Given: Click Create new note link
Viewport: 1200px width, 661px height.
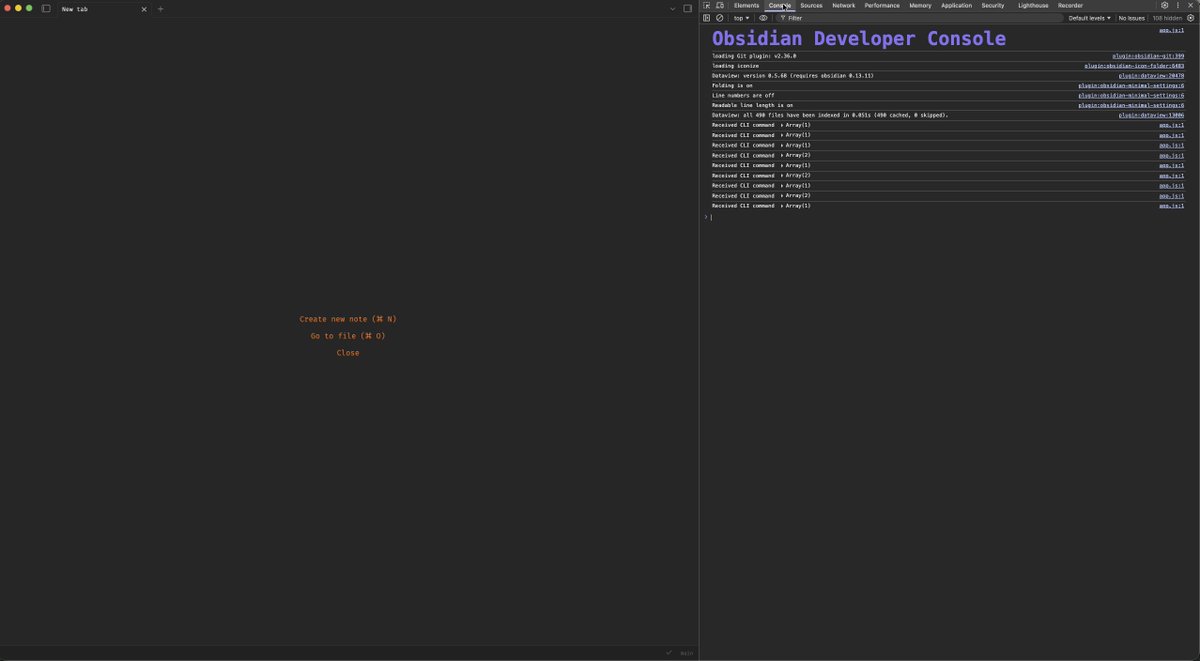Looking at the screenshot, I should click(348, 319).
